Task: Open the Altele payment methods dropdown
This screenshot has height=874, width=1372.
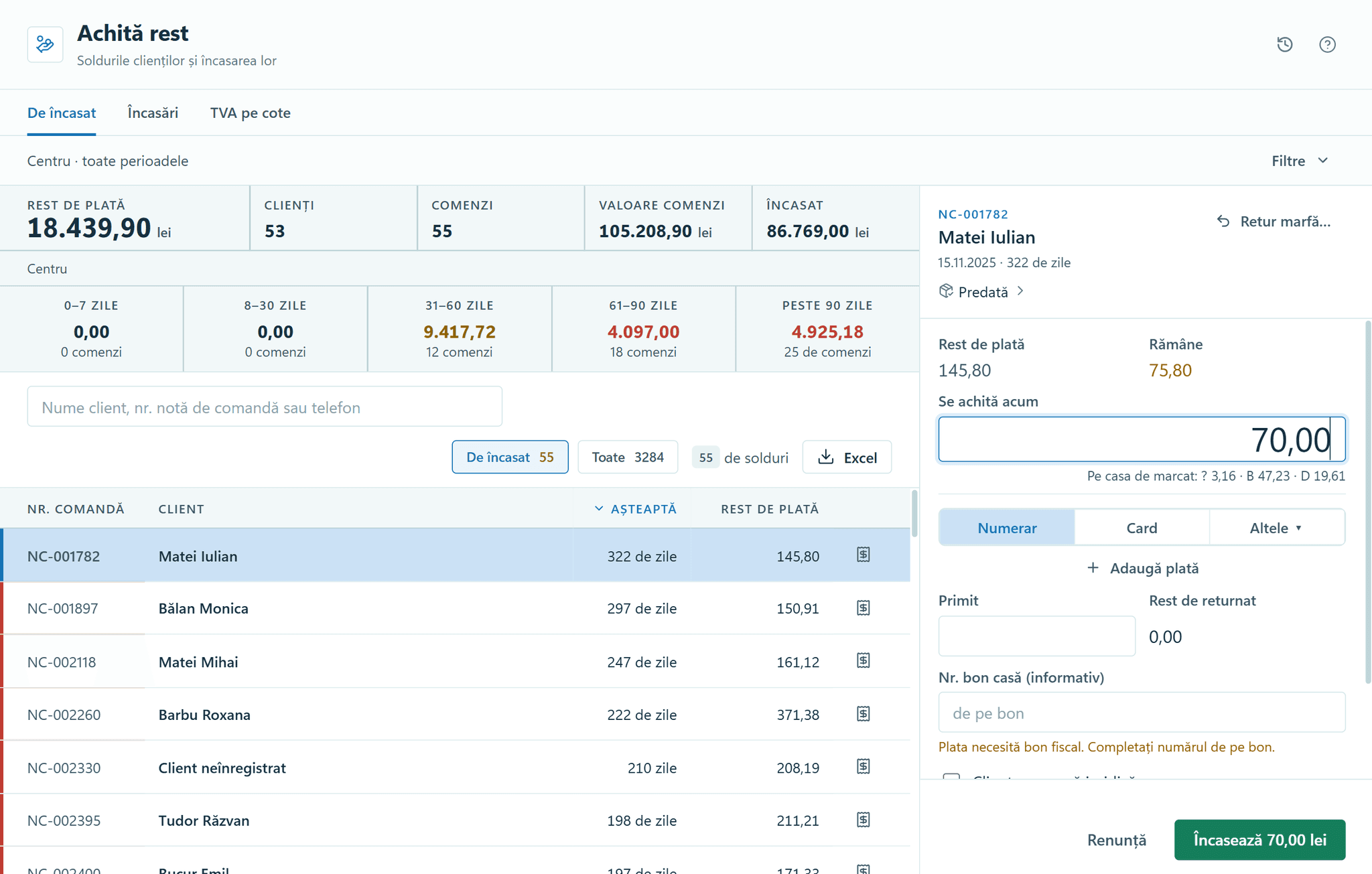Action: pyautogui.click(x=1276, y=528)
